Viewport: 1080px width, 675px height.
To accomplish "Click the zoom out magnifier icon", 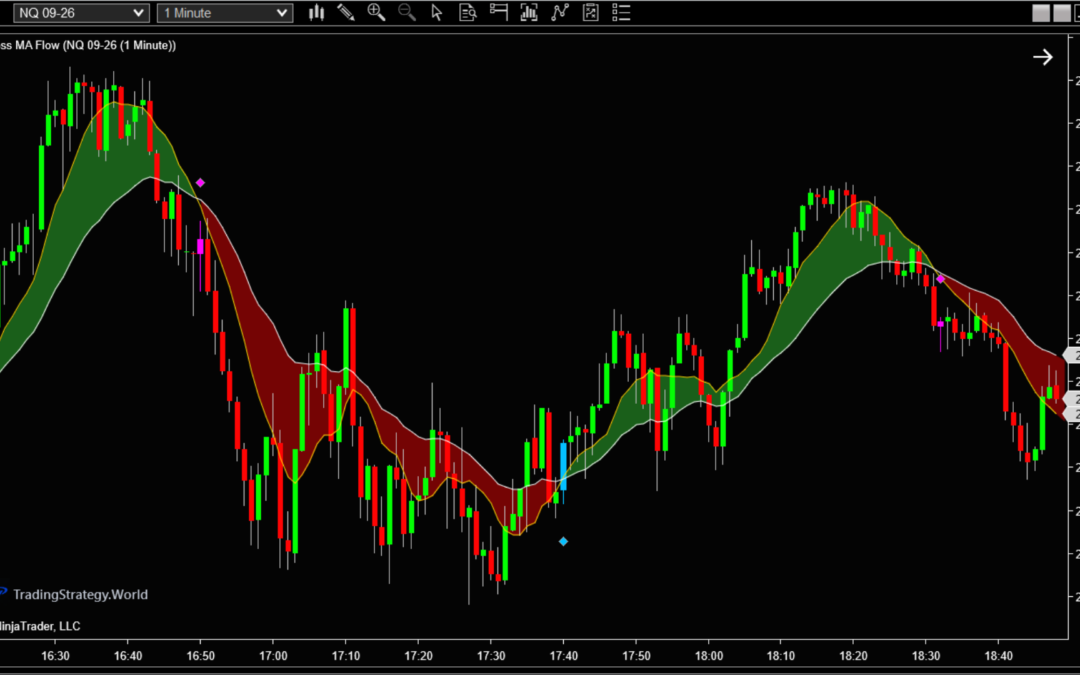I will [406, 12].
